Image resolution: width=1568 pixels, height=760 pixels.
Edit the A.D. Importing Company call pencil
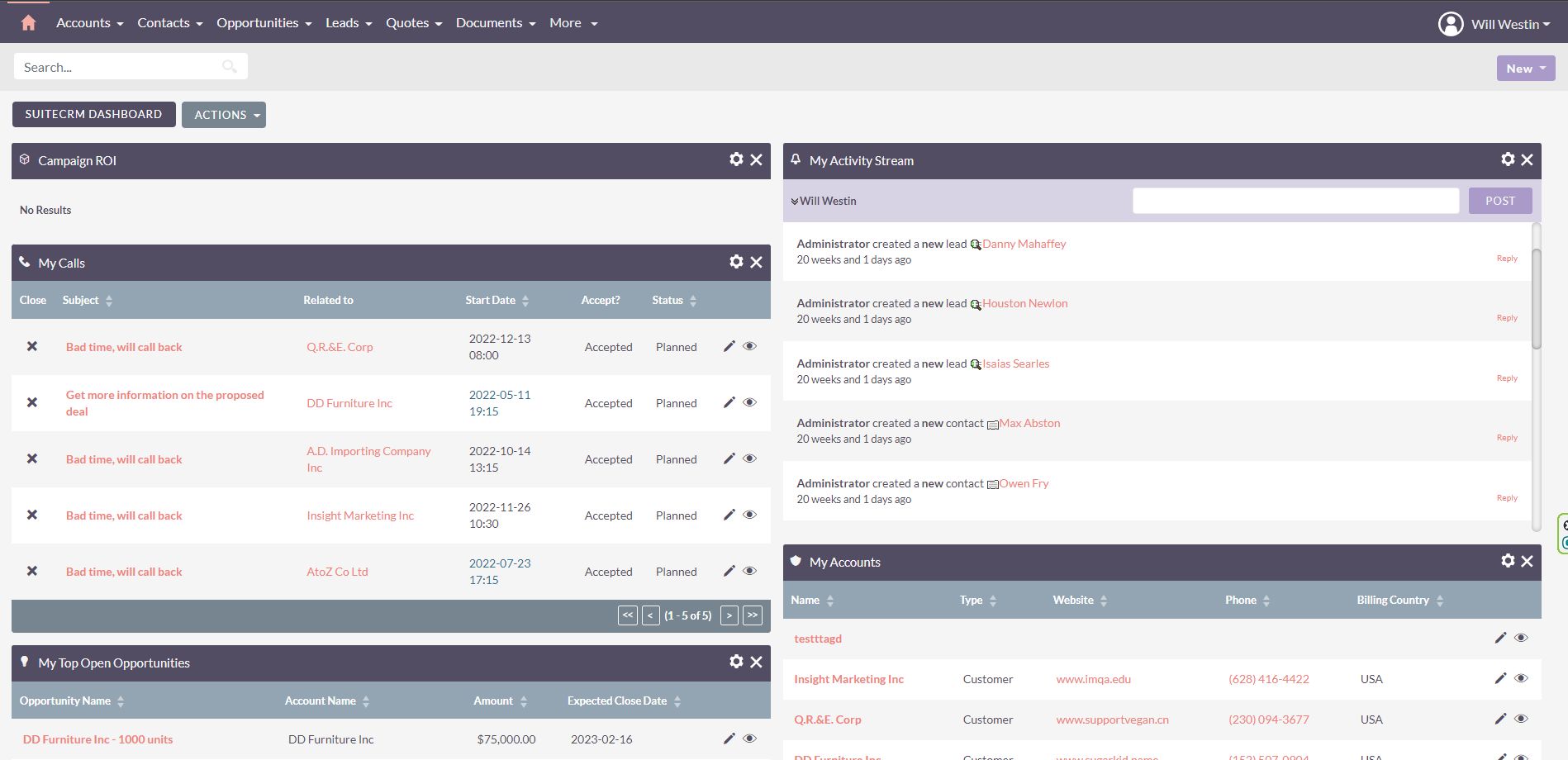(729, 458)
